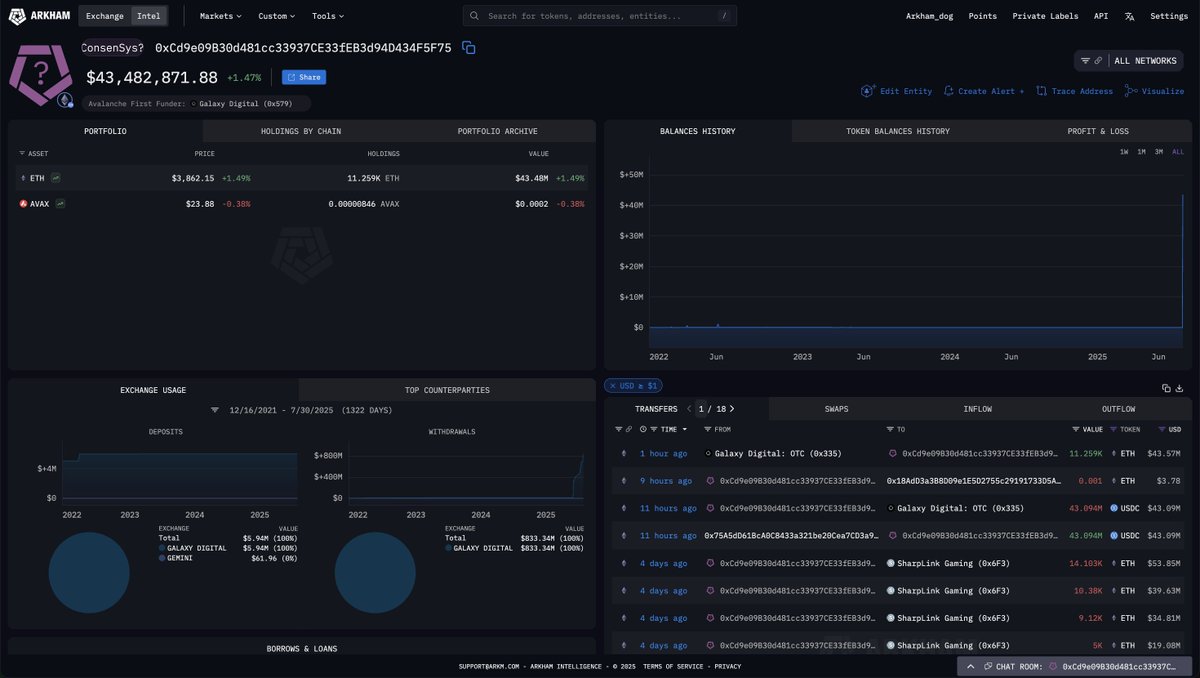Click the USD column filter icon
The width and height of the screenshot is (1200, 678).
pyautogui.click(x=1162, y=429)
